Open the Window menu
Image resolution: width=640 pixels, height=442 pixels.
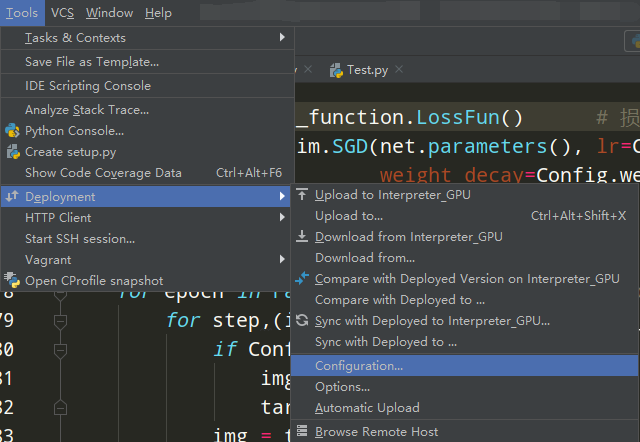[109, 13]
